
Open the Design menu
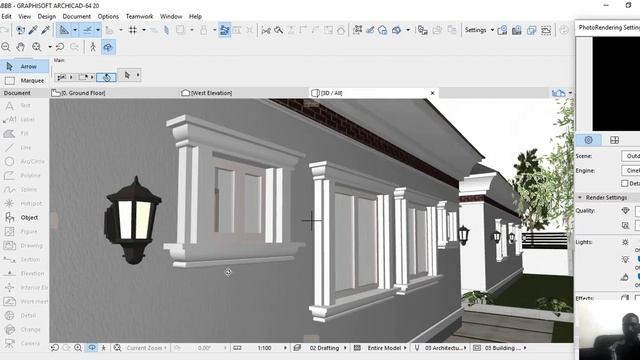pos(47,16)
